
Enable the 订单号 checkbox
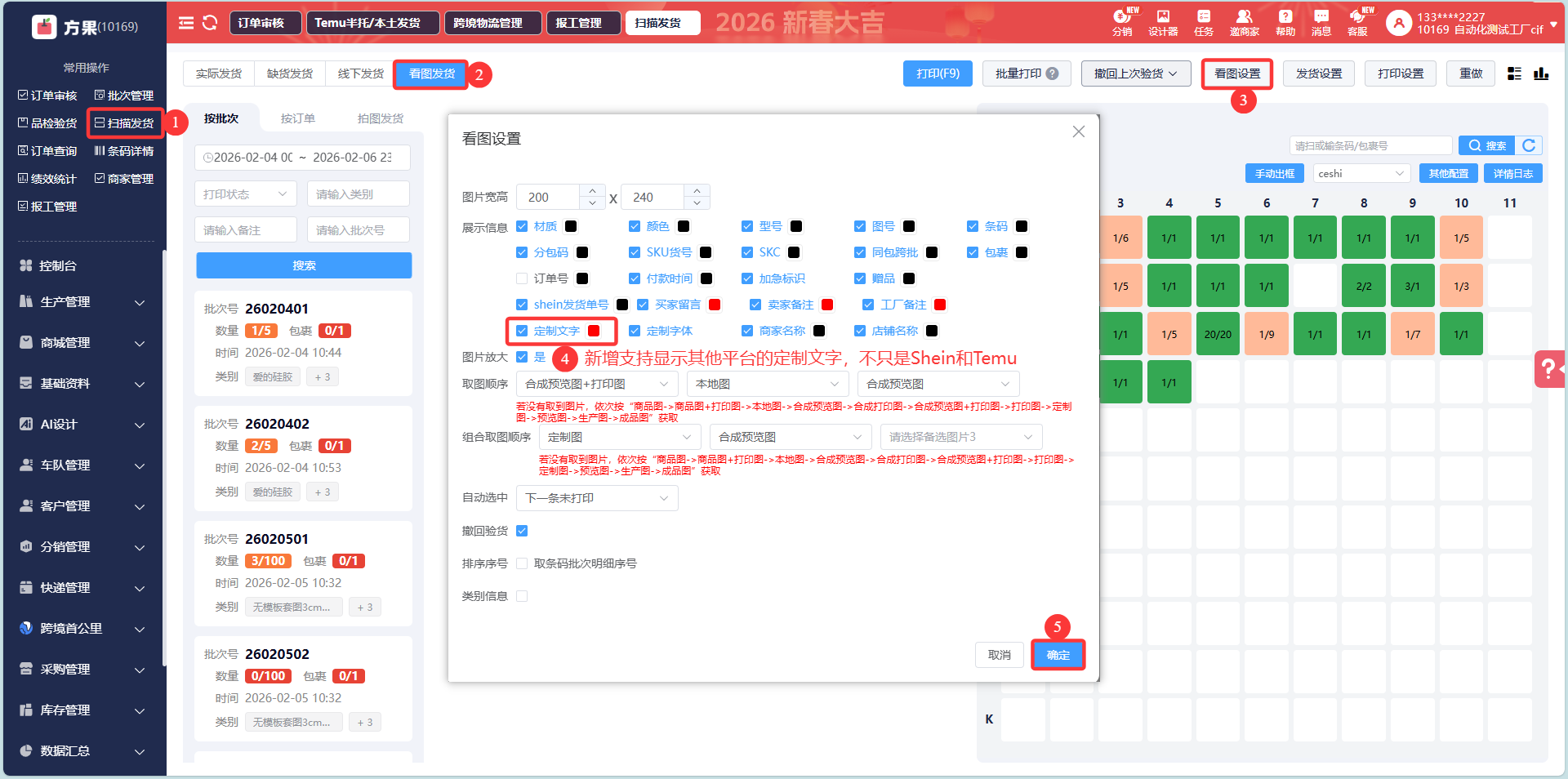522,278
